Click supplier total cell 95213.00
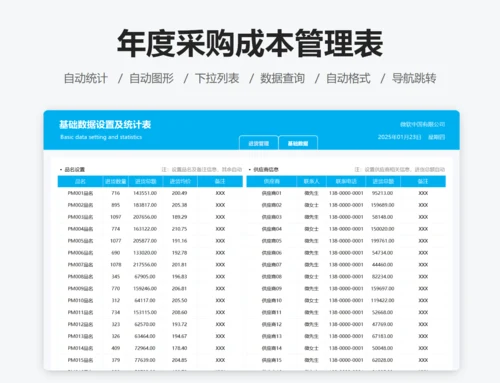This screenshot has height=383, width=500. pos(383,193)
